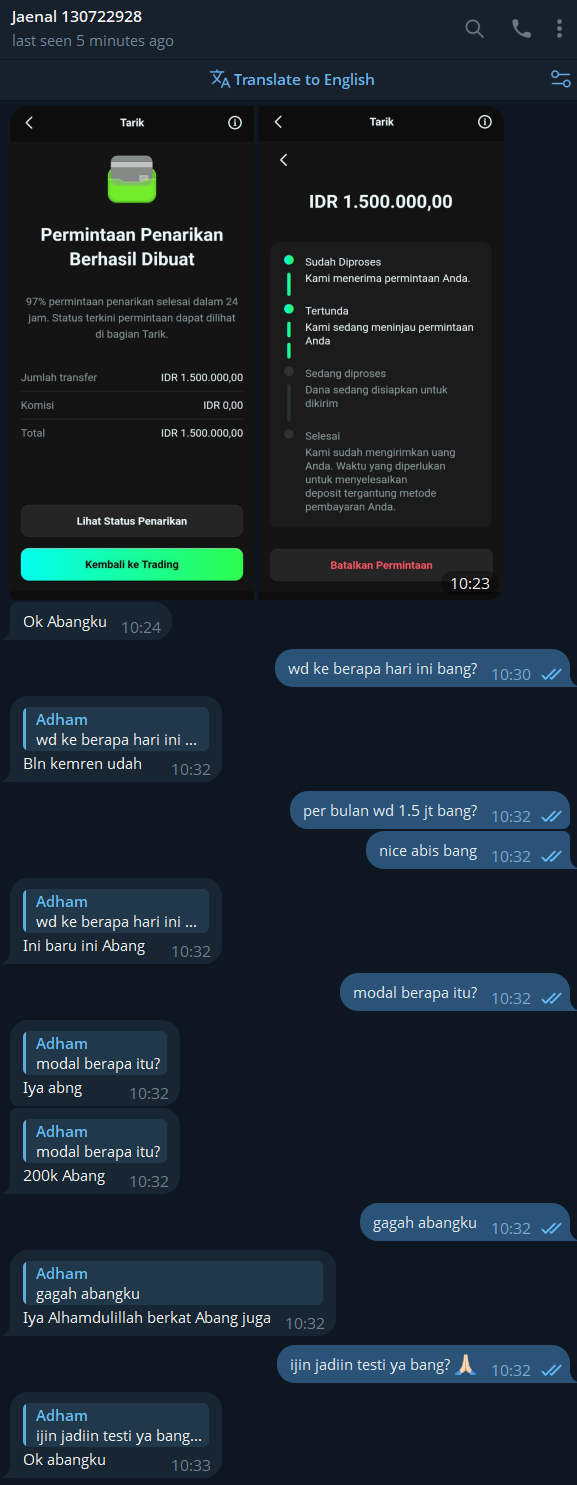577x1485 pixels.
Task: Click the info icon in the right Tarik screenshot
Action: point(485,122)
